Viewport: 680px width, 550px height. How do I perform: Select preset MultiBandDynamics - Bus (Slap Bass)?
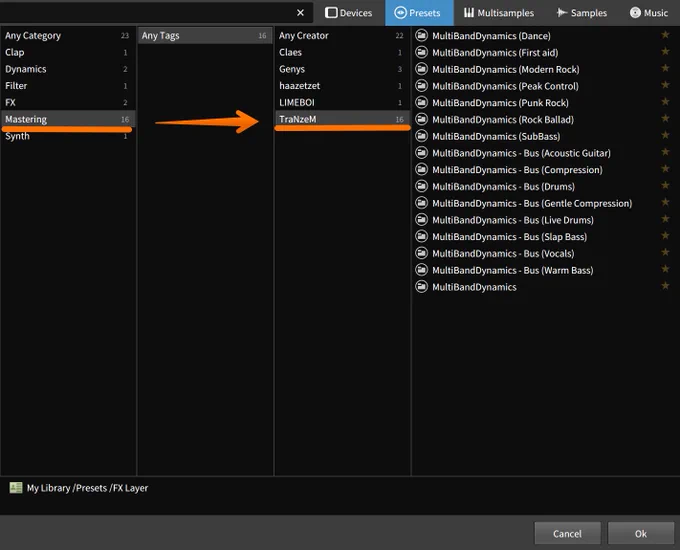click(x=509, y=237)
